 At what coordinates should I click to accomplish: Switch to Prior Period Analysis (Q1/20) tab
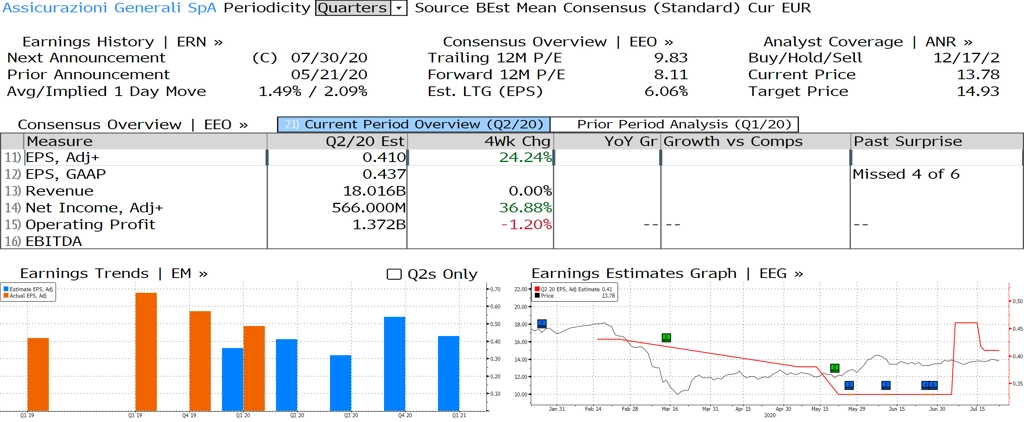(x=675, y=124)
